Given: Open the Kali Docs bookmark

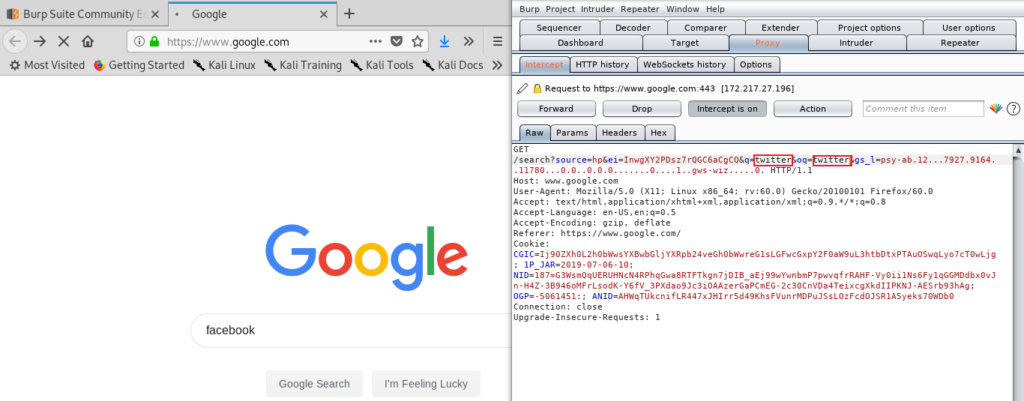Looking at the screenshot, I should tap(453, 65).
